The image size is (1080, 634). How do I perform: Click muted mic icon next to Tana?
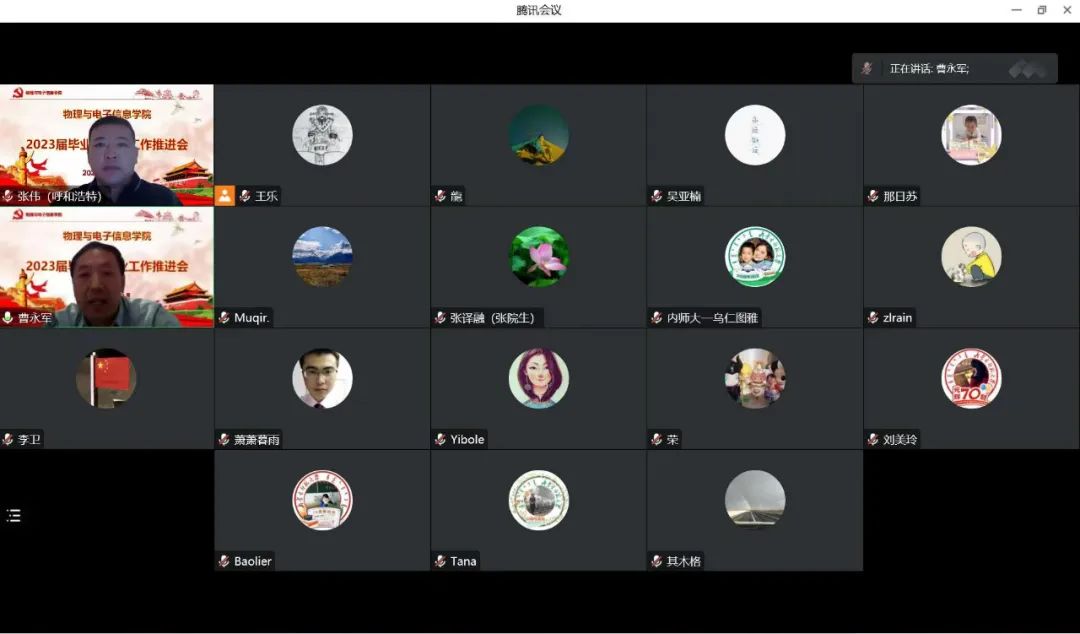point(440,561)
